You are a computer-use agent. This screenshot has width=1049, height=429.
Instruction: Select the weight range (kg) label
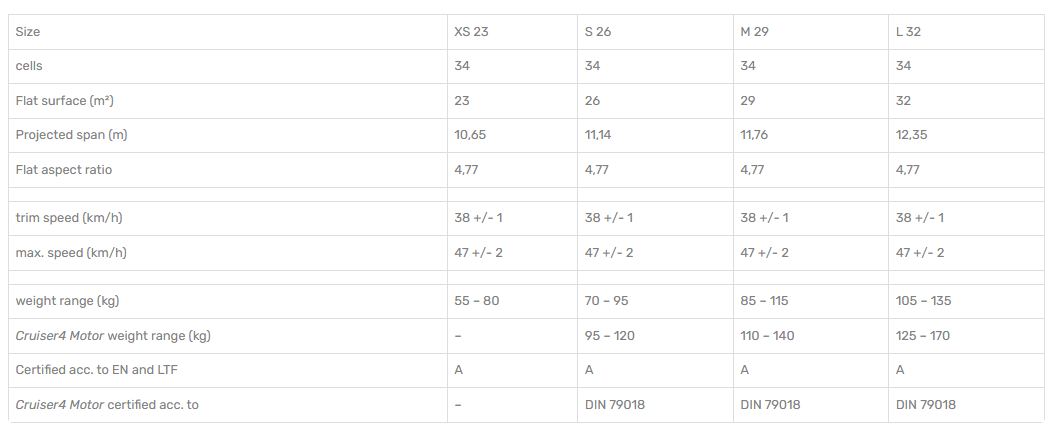coord(67,301)
